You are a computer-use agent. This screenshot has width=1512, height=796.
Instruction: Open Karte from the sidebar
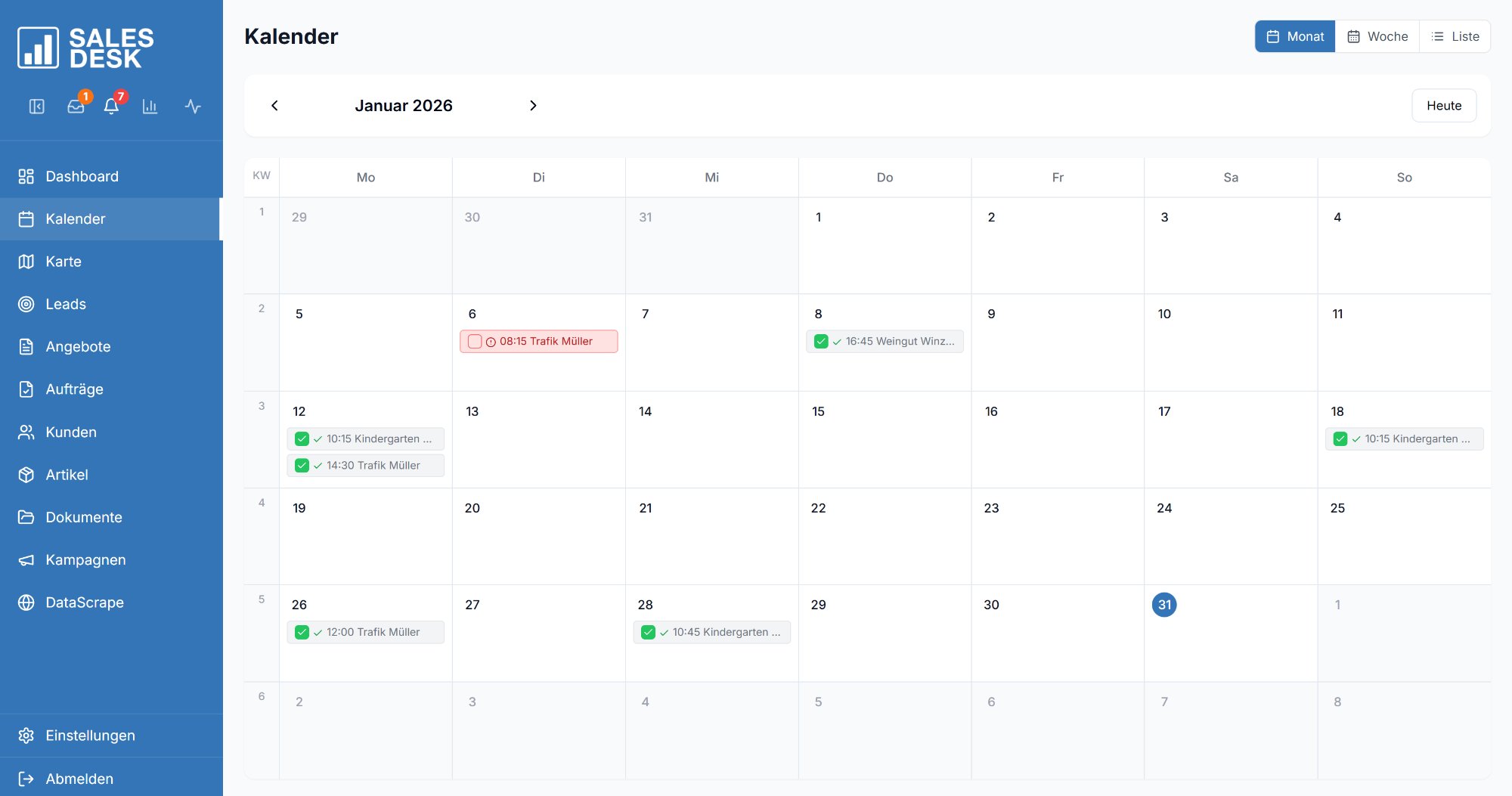(x=63, y=262)
